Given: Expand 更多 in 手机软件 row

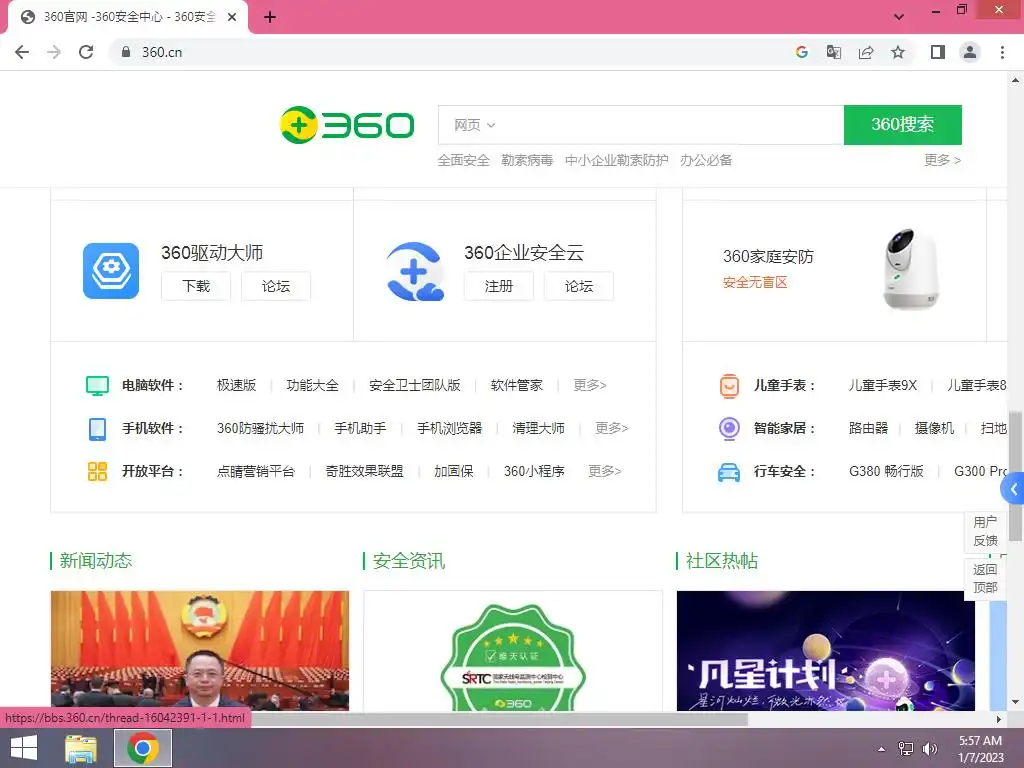Looking at the screenshot, I should click(612, 428).
